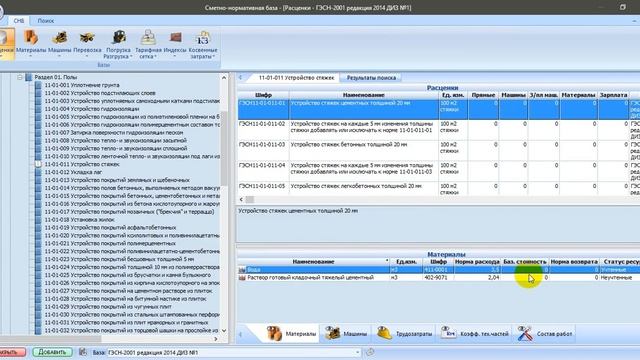This screenshot has width=640, height=360.
Task: Open the База selection dropdown
Action: pos(357,352)
